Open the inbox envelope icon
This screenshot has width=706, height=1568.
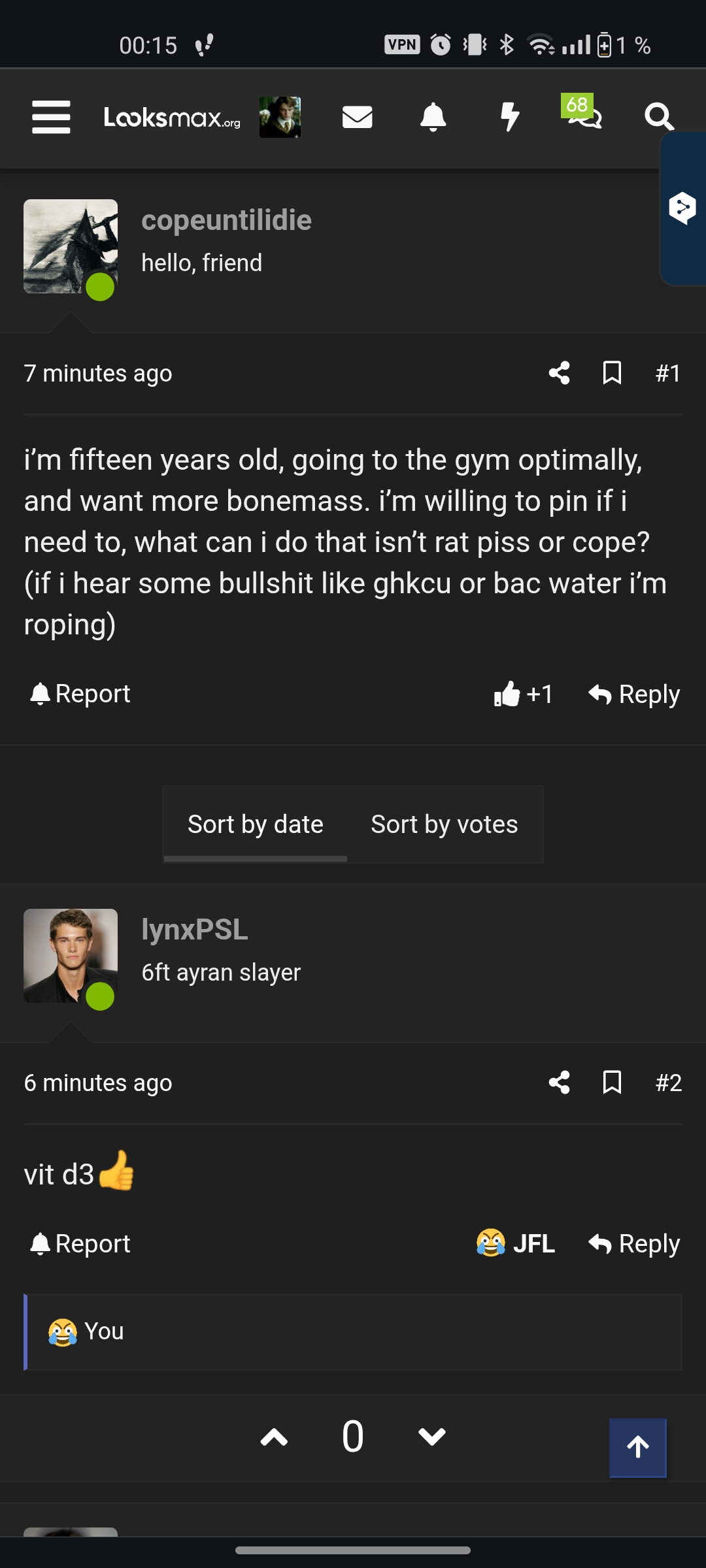click(357, 118)
